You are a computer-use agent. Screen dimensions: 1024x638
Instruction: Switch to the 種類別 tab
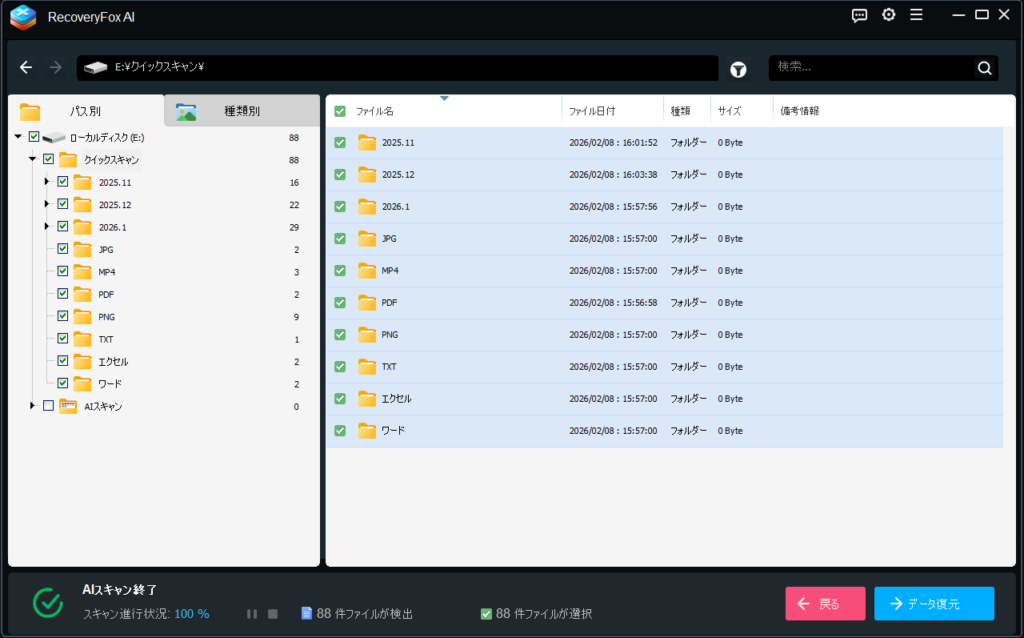[241, 111]
